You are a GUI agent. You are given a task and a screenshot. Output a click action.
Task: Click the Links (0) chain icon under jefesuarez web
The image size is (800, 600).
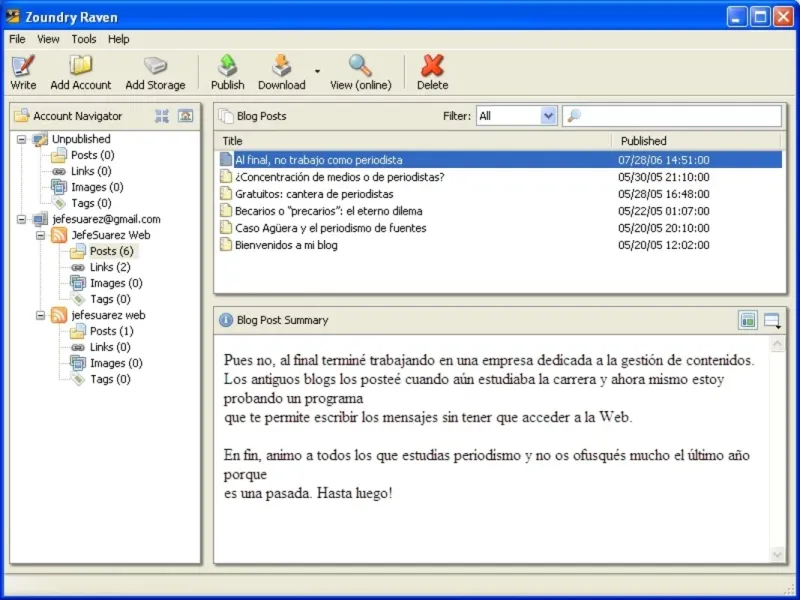(78, 347)
